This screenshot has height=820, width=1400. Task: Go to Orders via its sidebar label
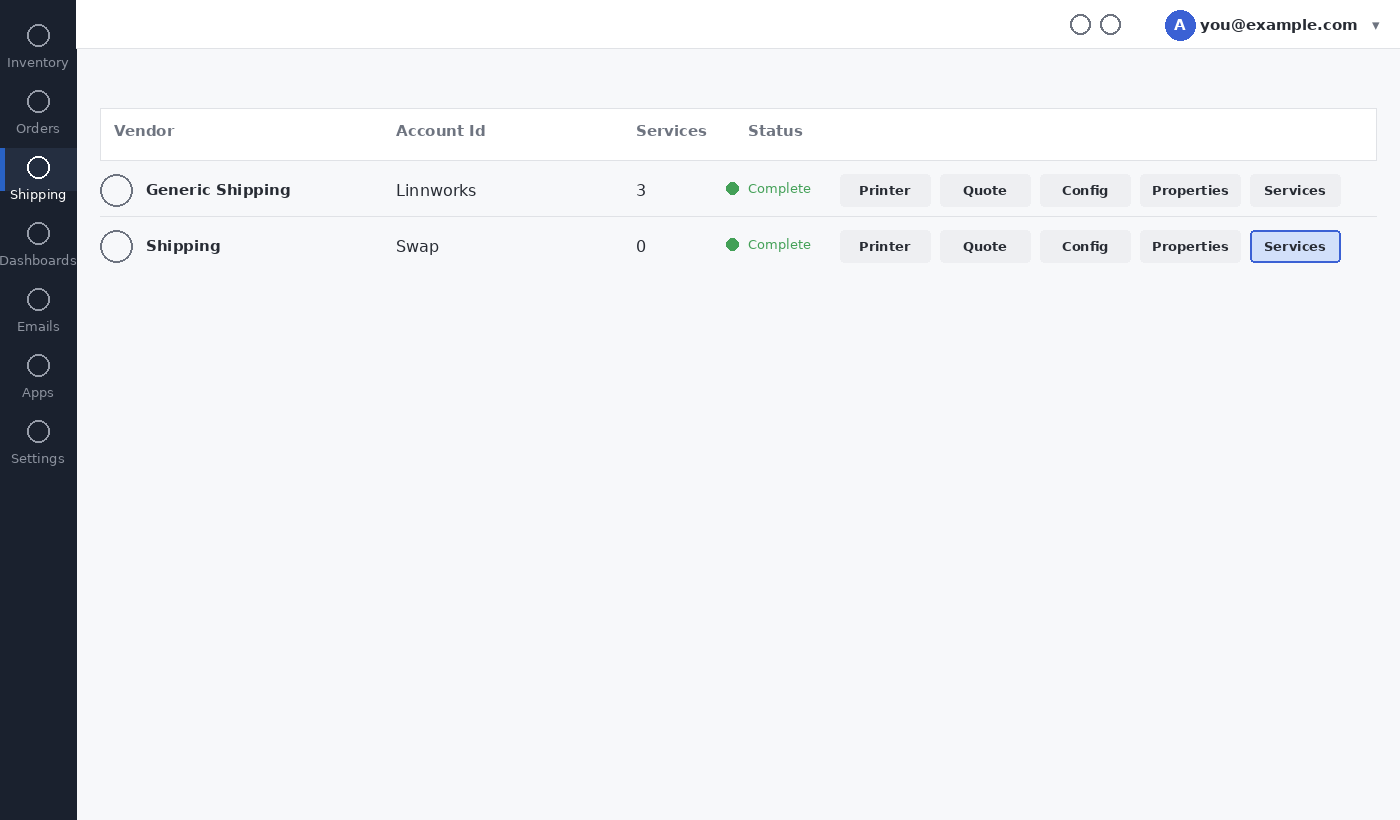[x=38, y=129]
